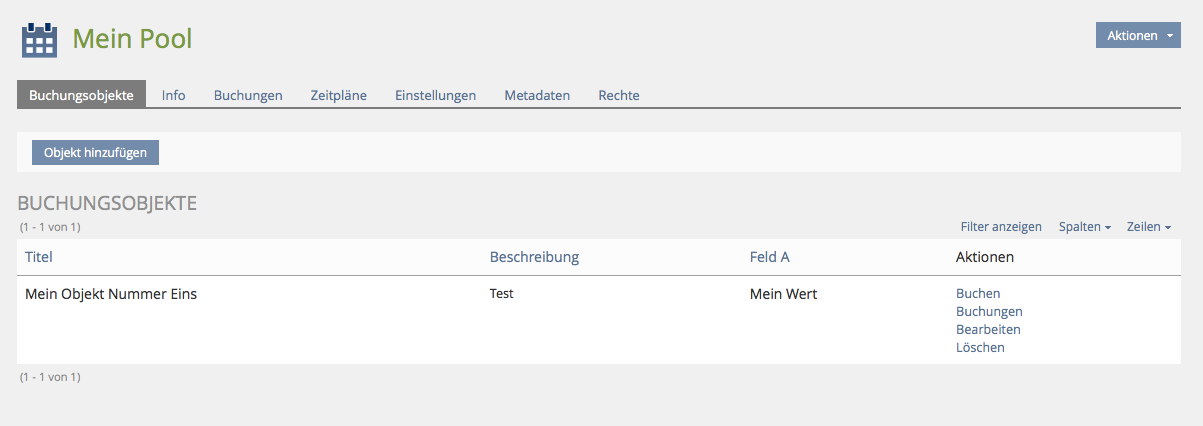1203x426 pixels.
Task: Go to the Zeitpläne tab
Action: pyautogui.click(x=339, y=95)
